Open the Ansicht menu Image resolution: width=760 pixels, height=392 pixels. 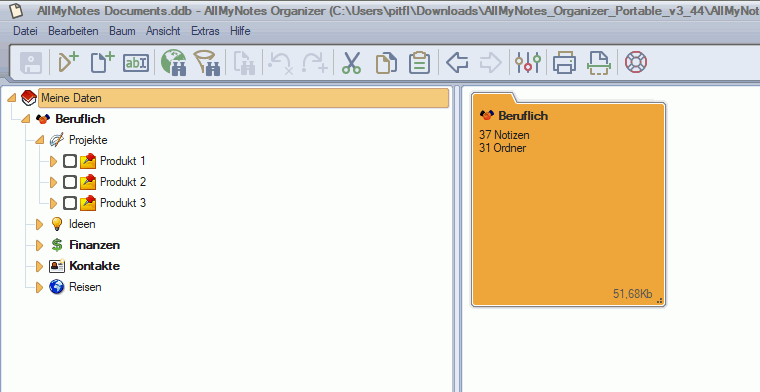[x=163, y=31]
